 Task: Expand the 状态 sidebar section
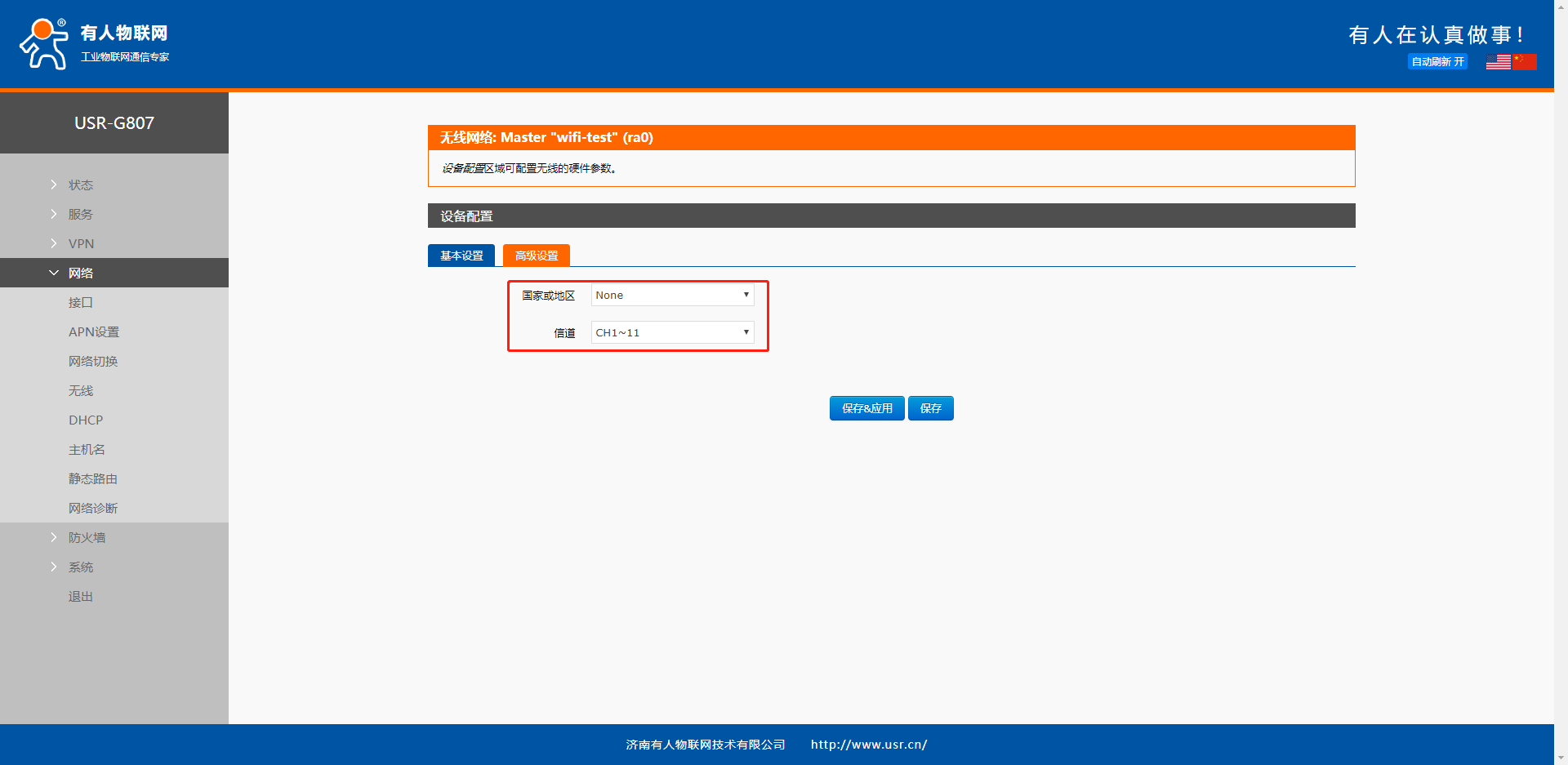coord(81,185)
